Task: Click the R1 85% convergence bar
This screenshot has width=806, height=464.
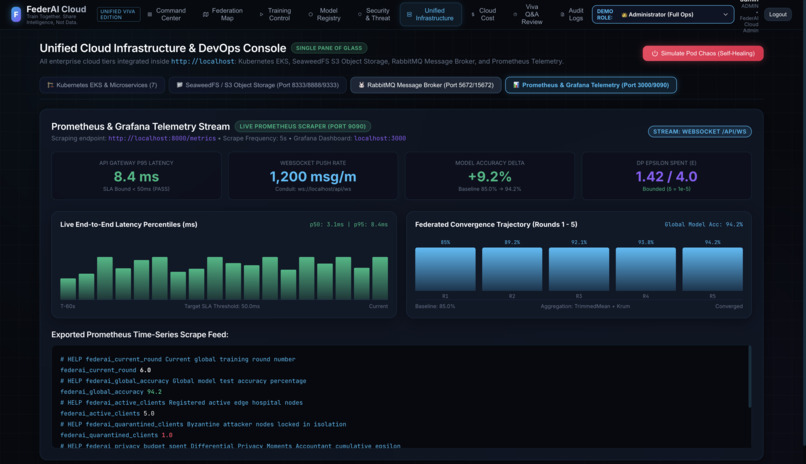Action: (445, 269)
